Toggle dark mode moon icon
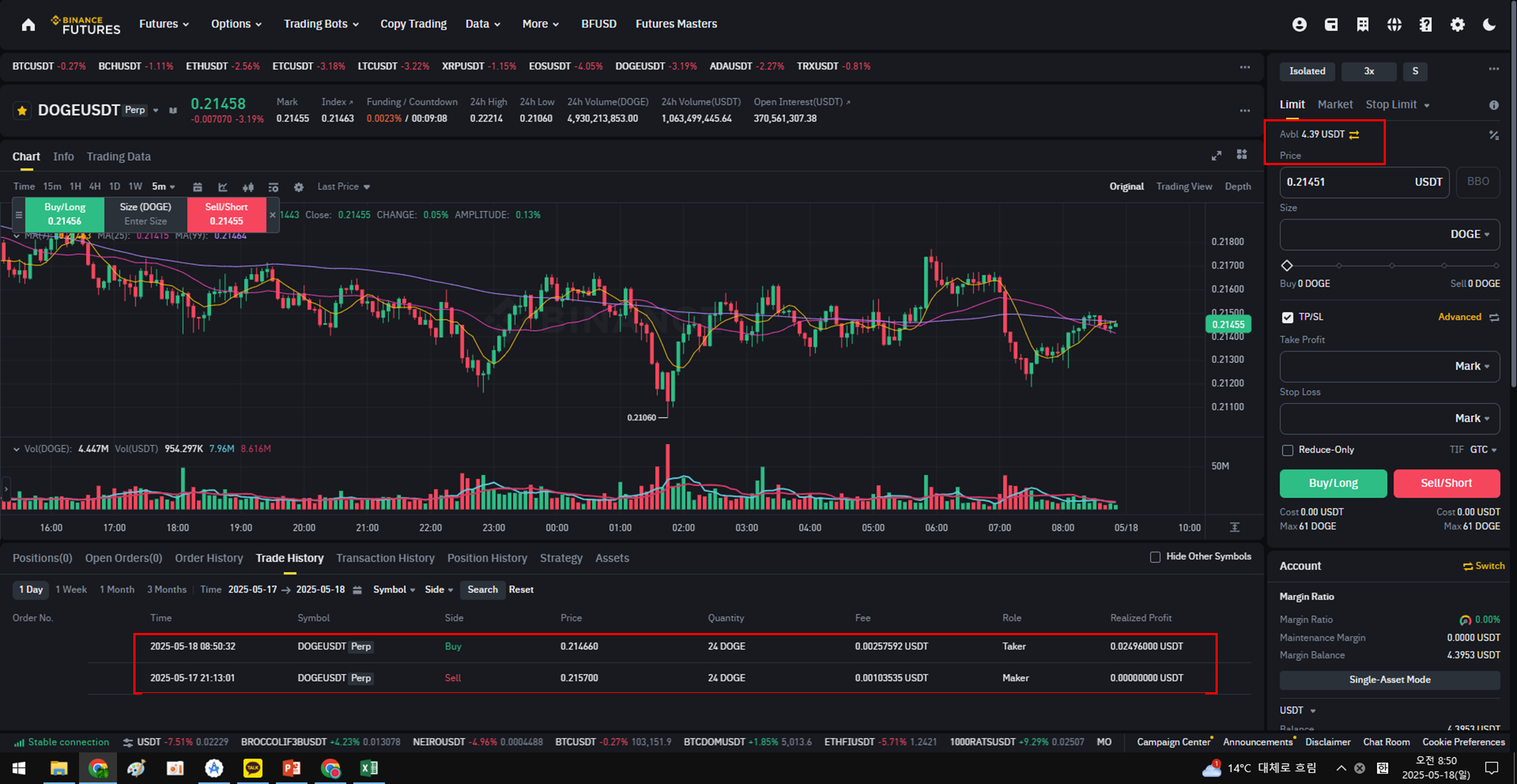The image size is (1517, 784). pyautogui.click(x=1489, y=24)
